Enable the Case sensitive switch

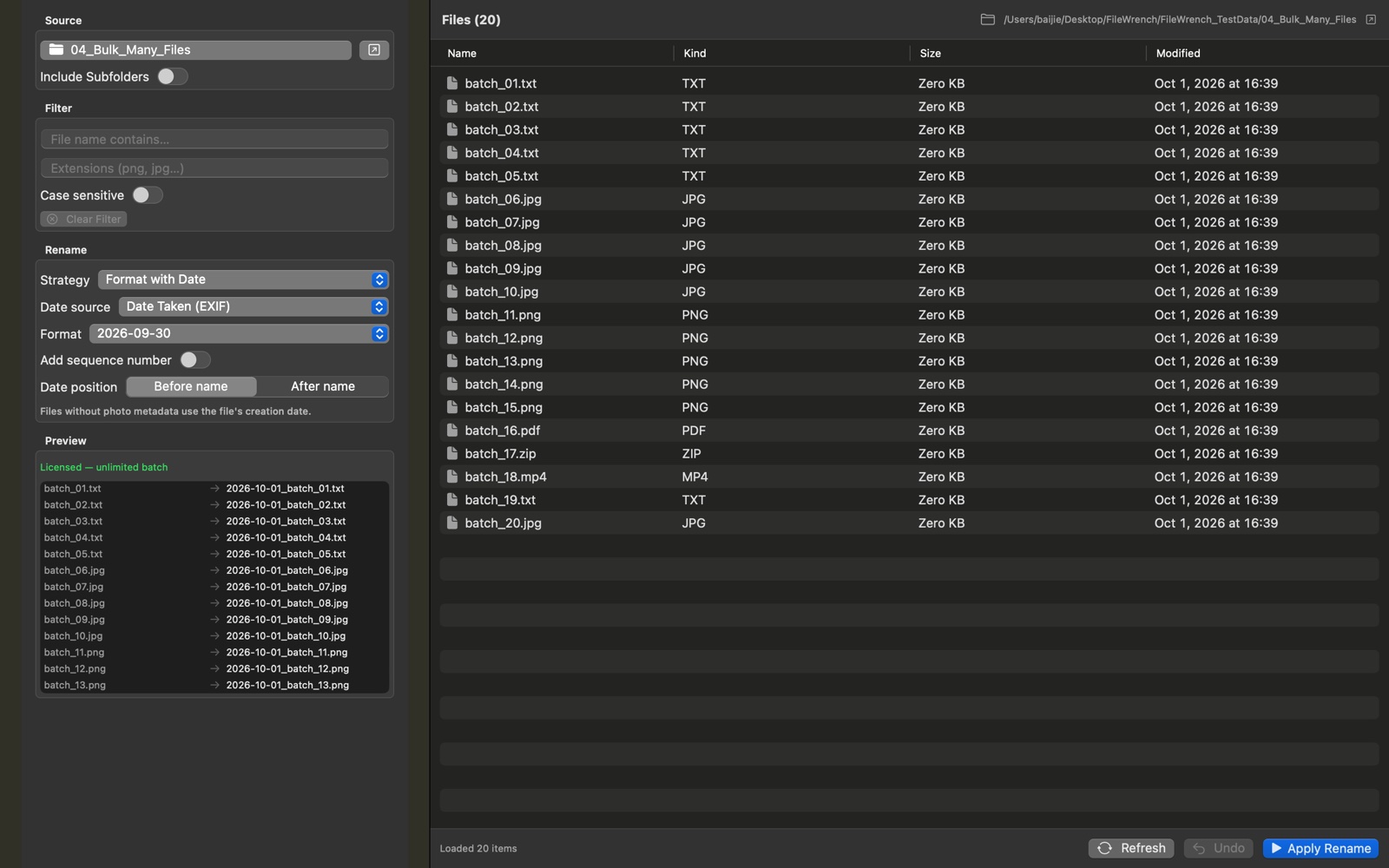click(147, 195)
